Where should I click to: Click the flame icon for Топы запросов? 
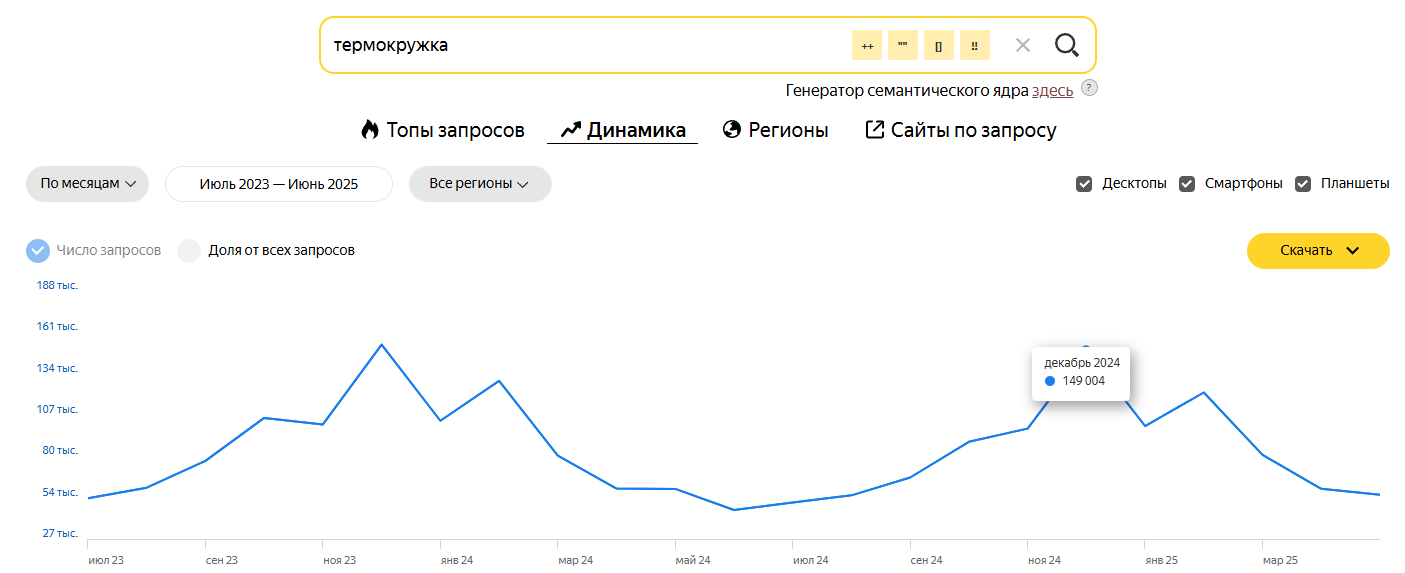pos(370,130)
